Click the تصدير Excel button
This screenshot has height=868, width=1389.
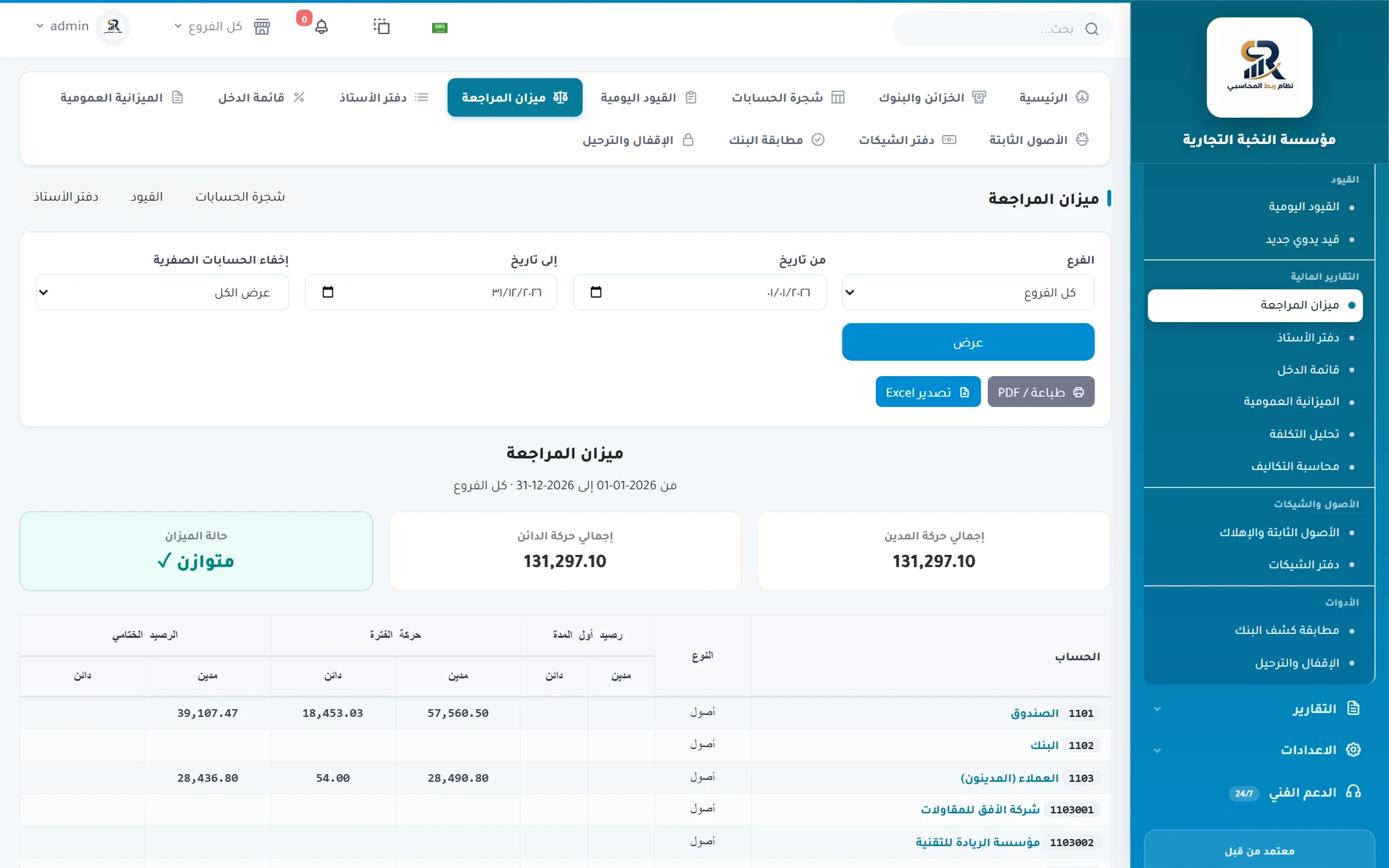(928, 392)
